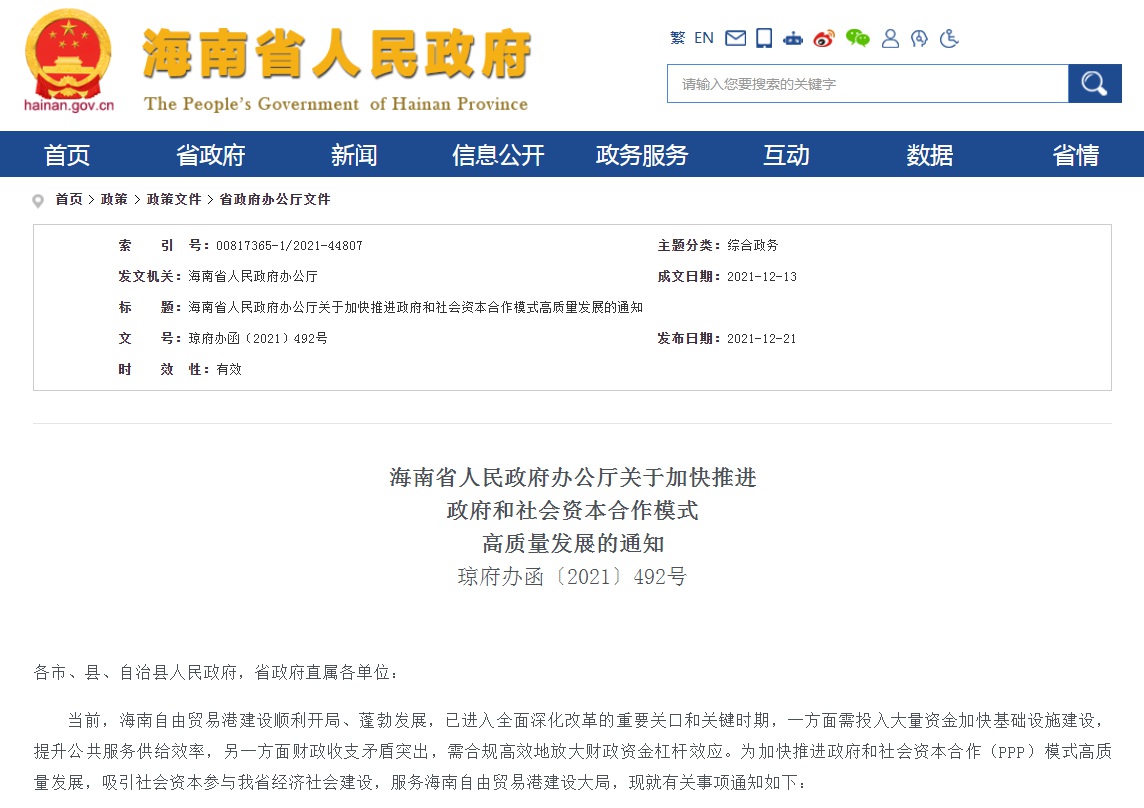The image size is (1144, 808).
Task: Click the elderly-care mode head icon
Action: tap(919, 38)
